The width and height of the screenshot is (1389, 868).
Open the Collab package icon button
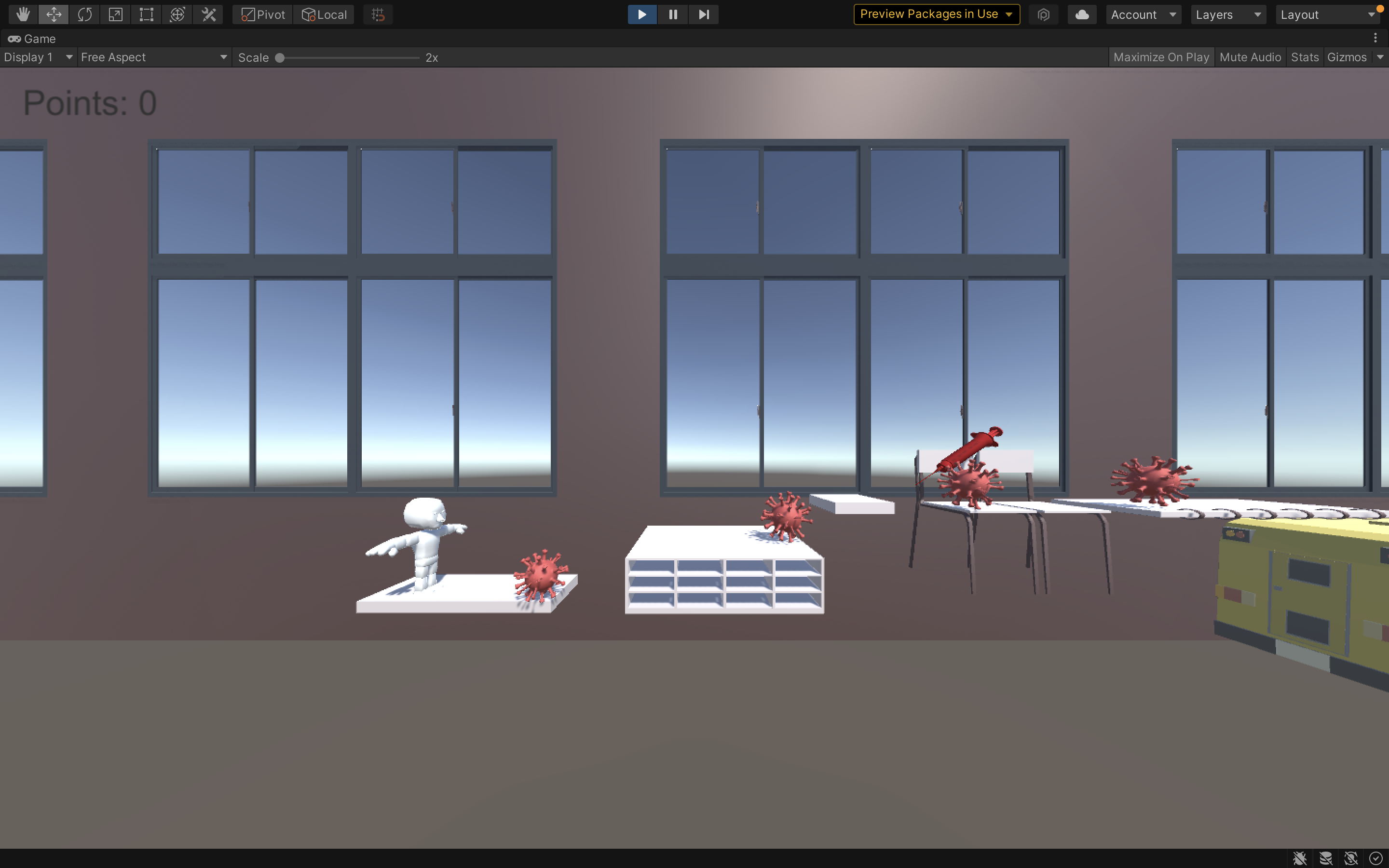[1044, 14]
